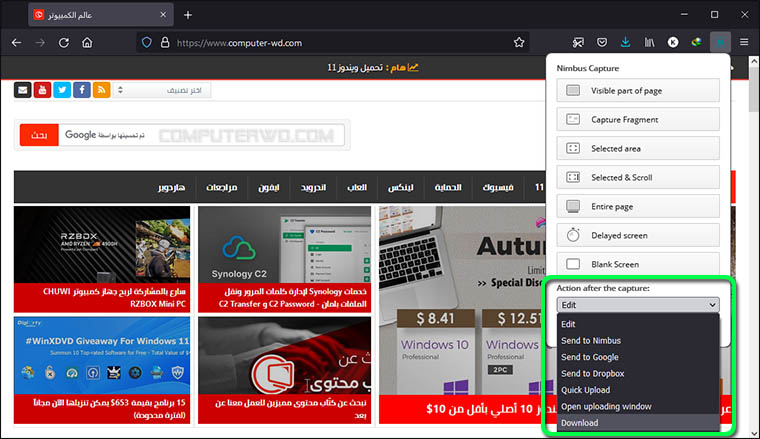Open the Synology C2 article thumbnail
This screenshot has height=439, width=760.
(285, 244)
